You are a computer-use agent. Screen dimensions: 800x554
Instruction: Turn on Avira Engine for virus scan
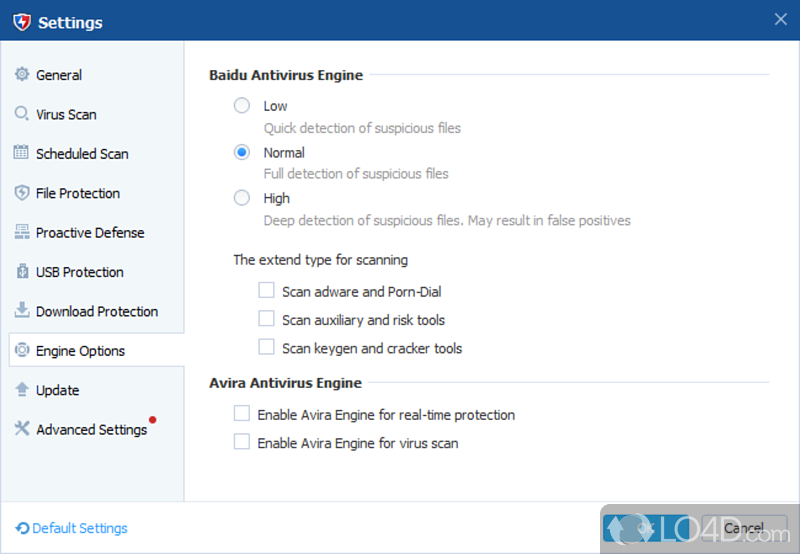(242, 442)
